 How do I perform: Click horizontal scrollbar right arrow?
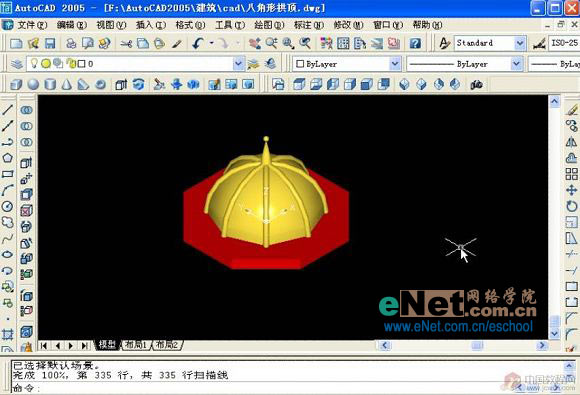click(542, 345)
